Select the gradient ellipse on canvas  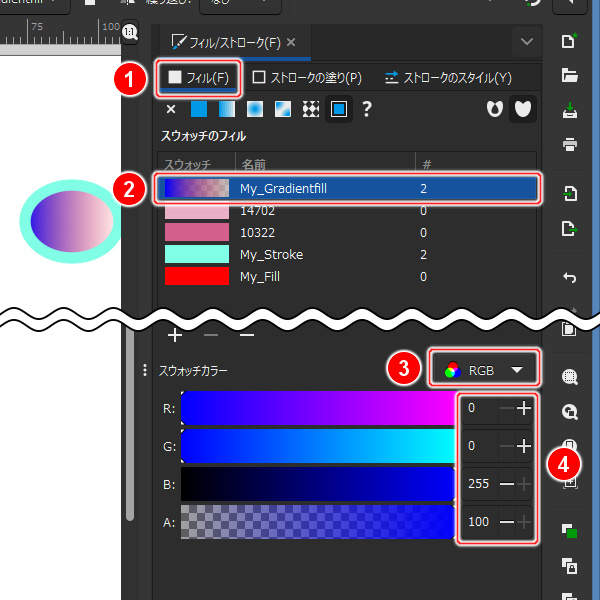[x=72, y=221]
